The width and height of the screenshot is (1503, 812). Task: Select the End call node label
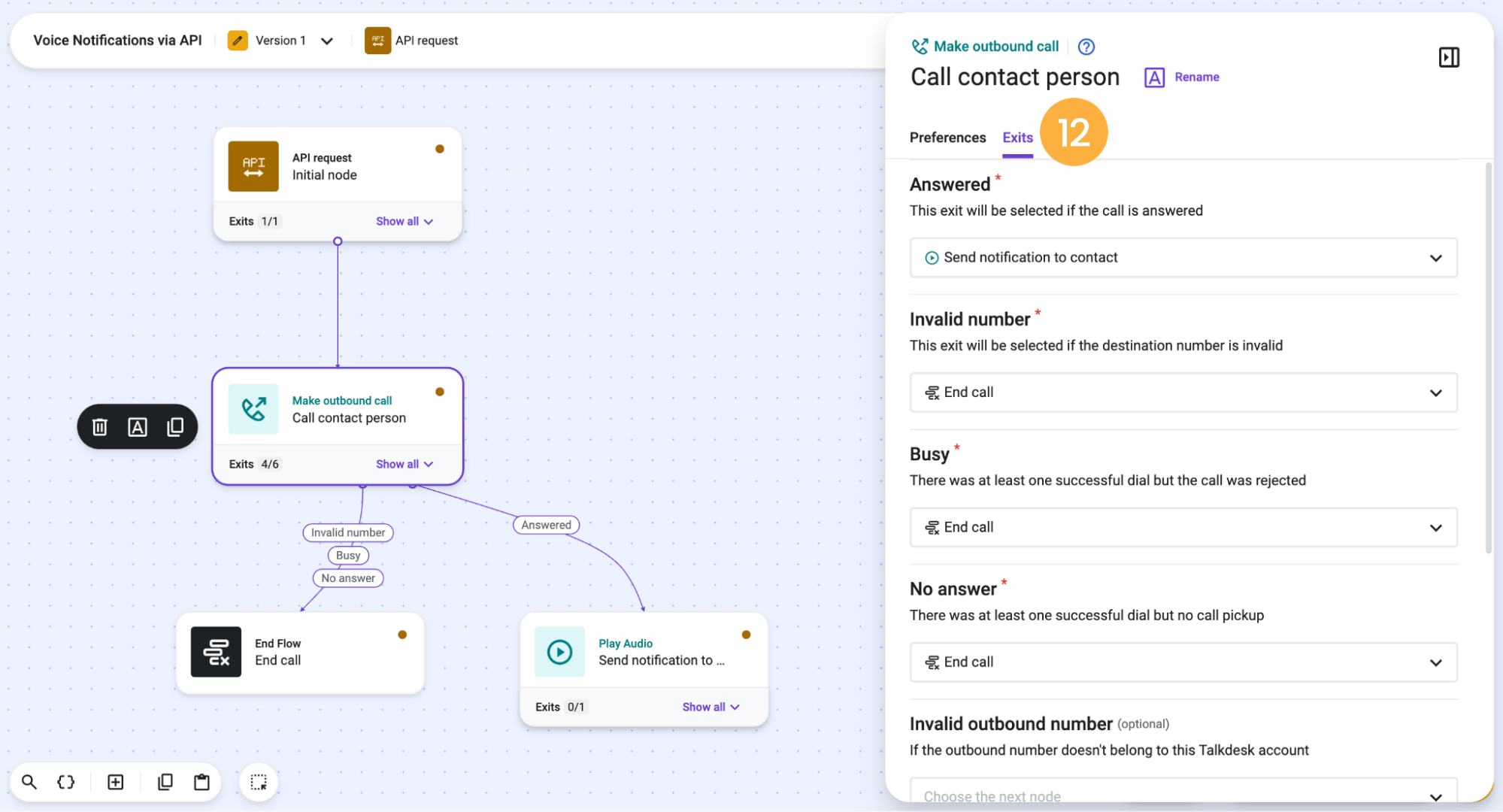point(277,660)
